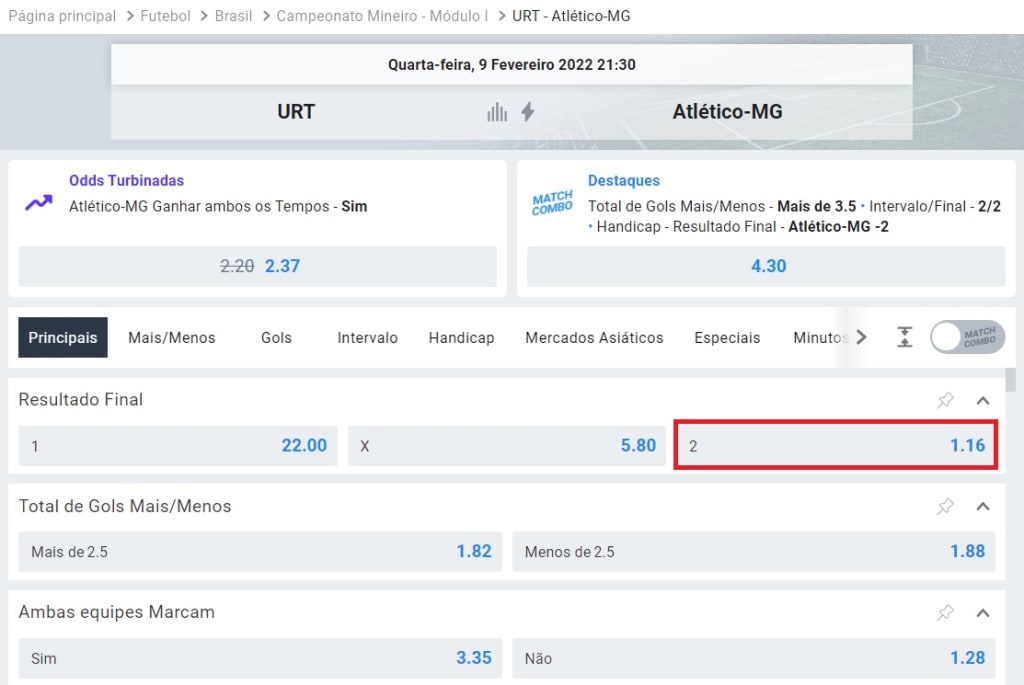Click the page vertical scrollbar thumb
The height and width of the screenshot is (685, 1024).
(1011, 379)
